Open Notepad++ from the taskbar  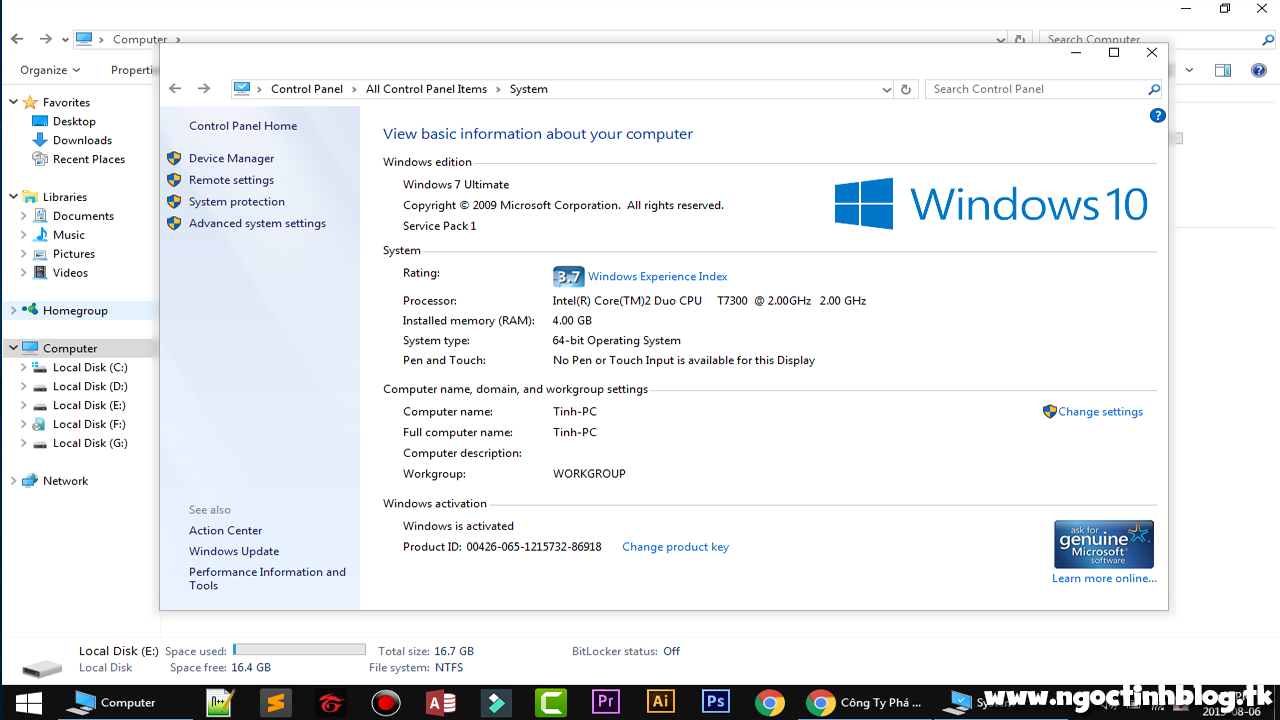[x=220, y=703]
